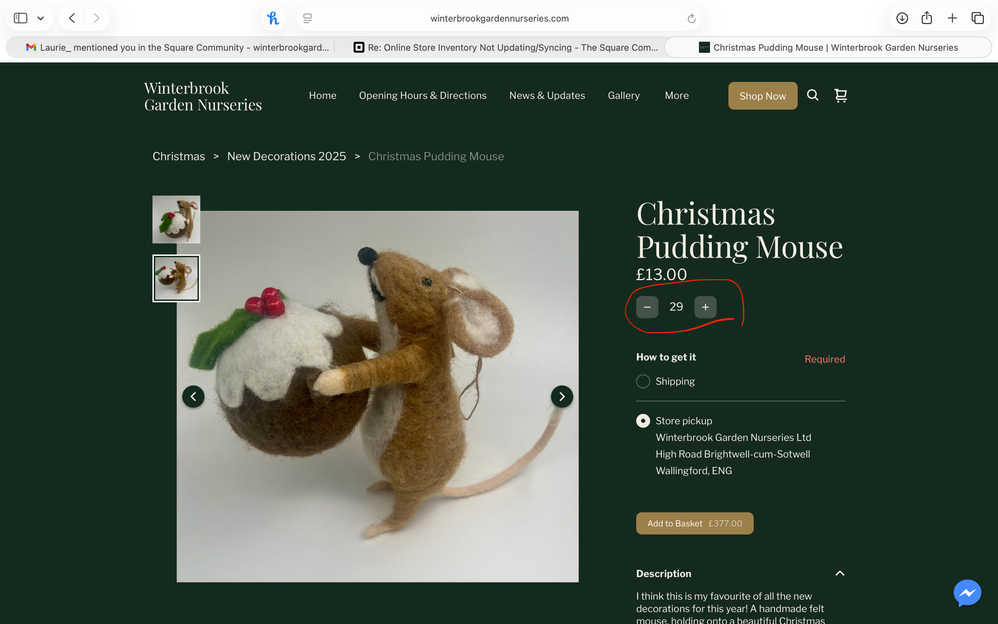The width and height of the screenshot is (998, 624).
Task: Click Add to Basket button
Action: (x=694, y=524)
